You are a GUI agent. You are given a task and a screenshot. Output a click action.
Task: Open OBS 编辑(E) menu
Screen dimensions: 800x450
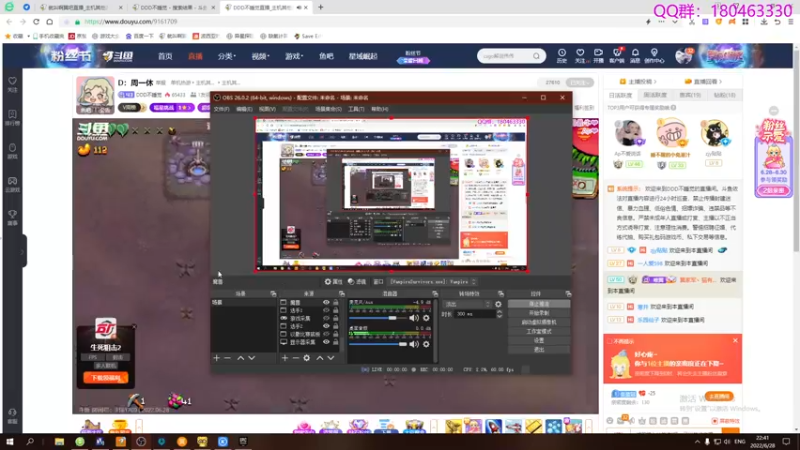(x=244, y=109)
